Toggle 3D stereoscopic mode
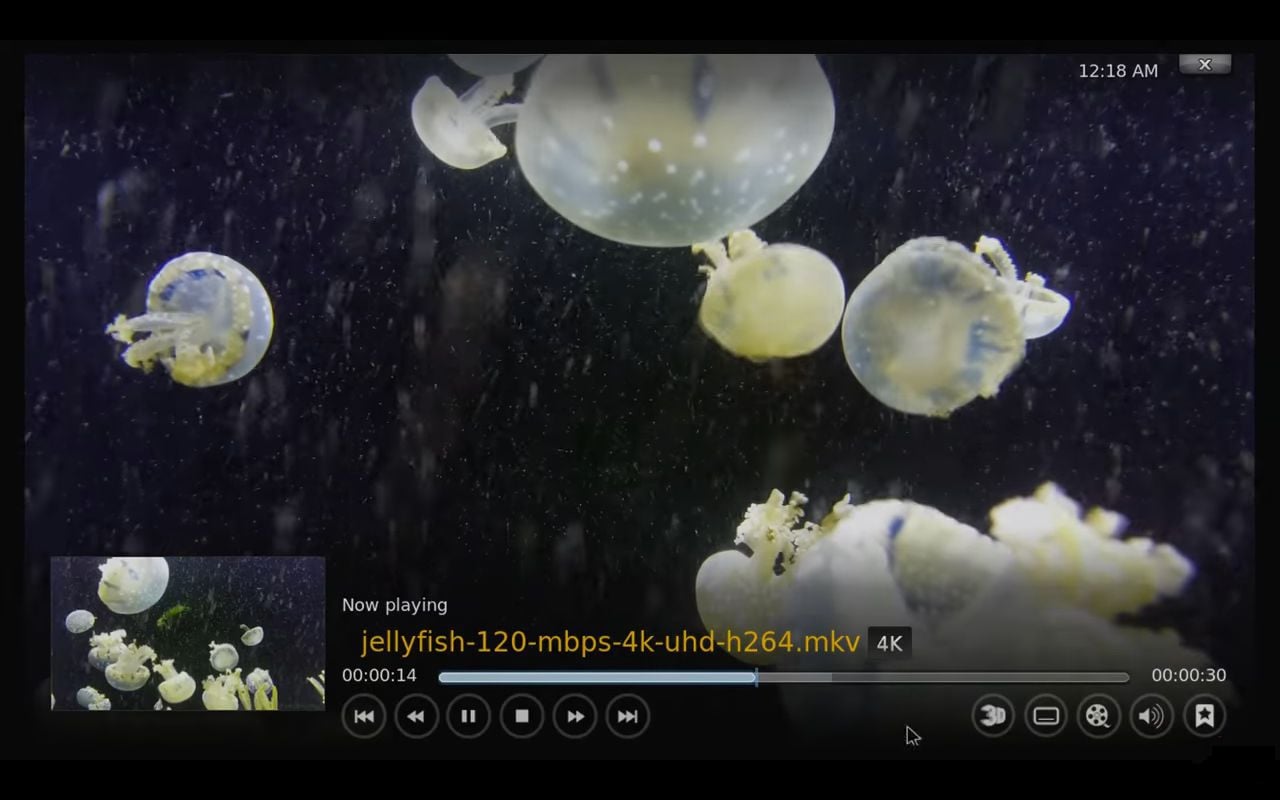This screenshot has height=800, width=1280. click(993, 716)
